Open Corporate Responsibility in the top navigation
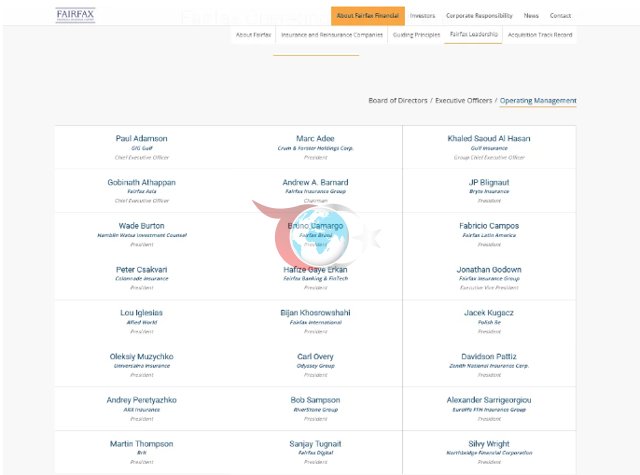 (x=479, y=16)
